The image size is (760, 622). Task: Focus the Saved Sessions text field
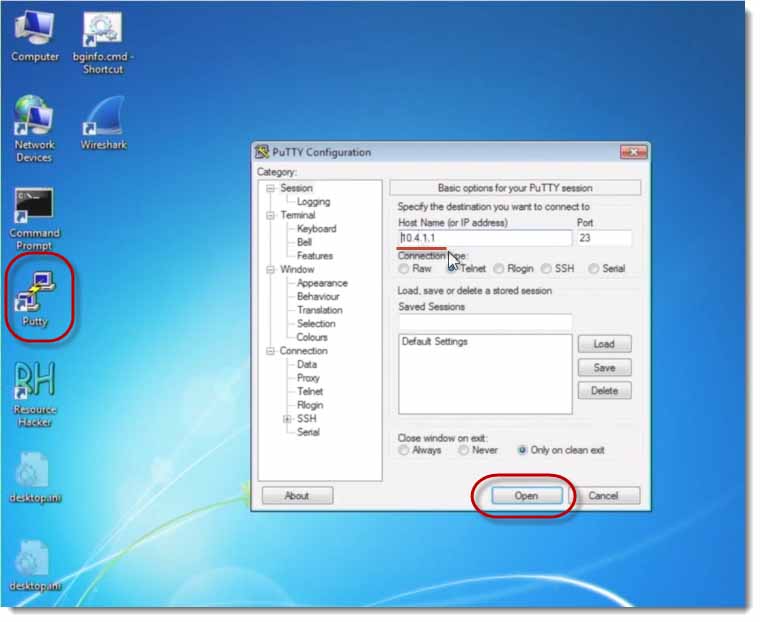point(485,321)
